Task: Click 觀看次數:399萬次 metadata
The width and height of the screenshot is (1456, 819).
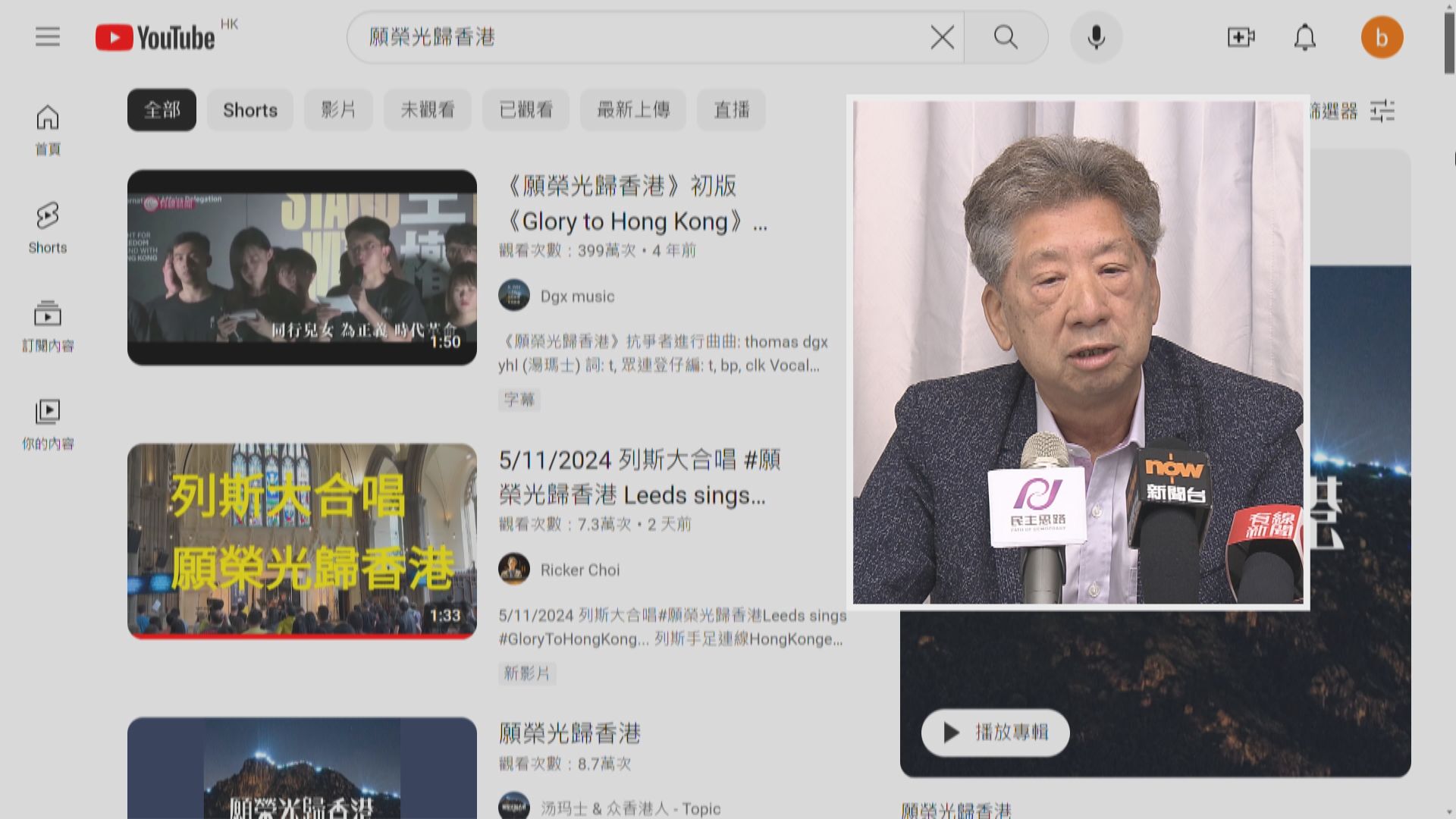Action: [567, 250]
